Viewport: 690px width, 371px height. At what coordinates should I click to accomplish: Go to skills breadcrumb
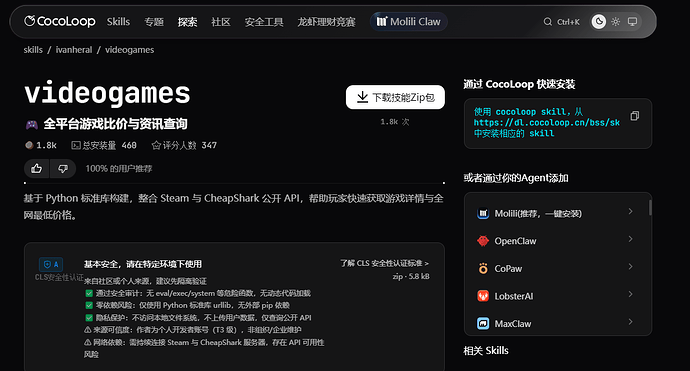pos(33,50)
